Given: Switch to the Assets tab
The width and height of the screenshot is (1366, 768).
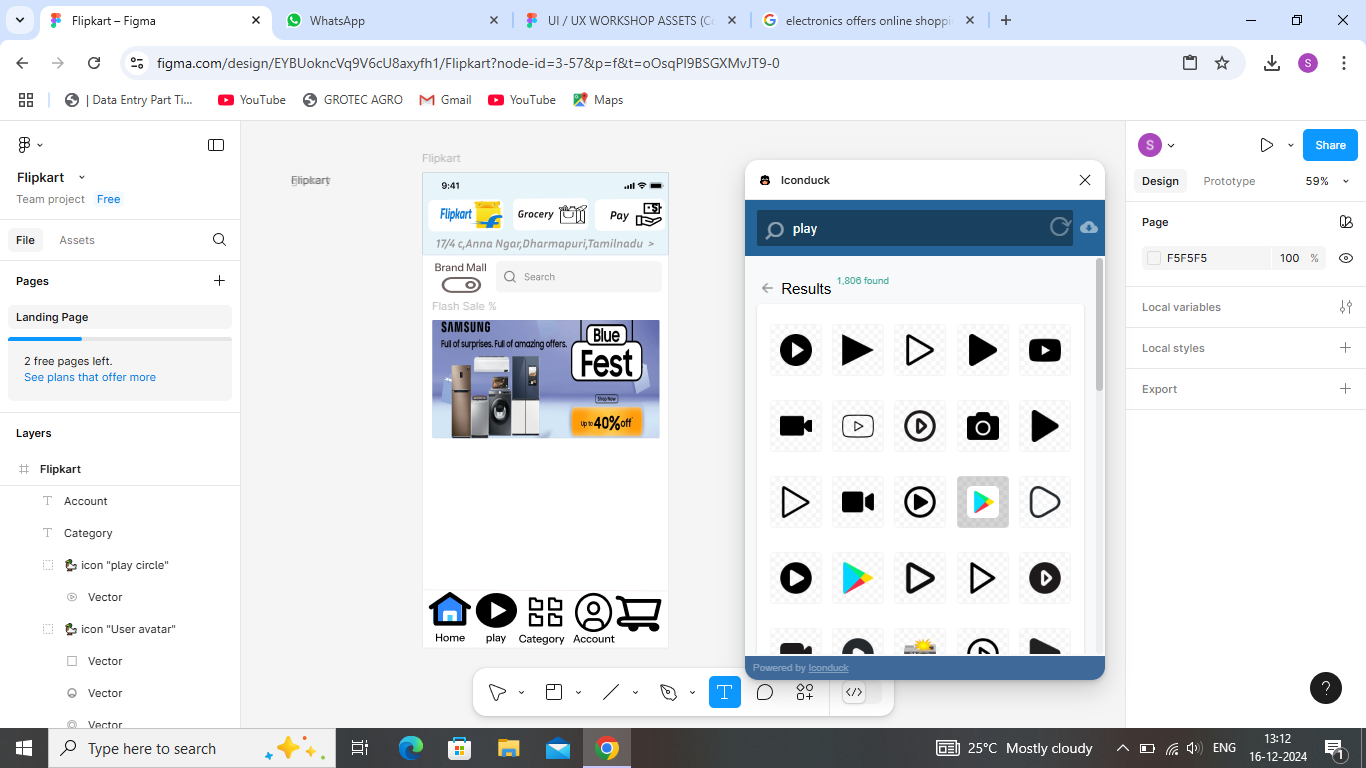Looking at the screenshot, I should tap(77, 240).
